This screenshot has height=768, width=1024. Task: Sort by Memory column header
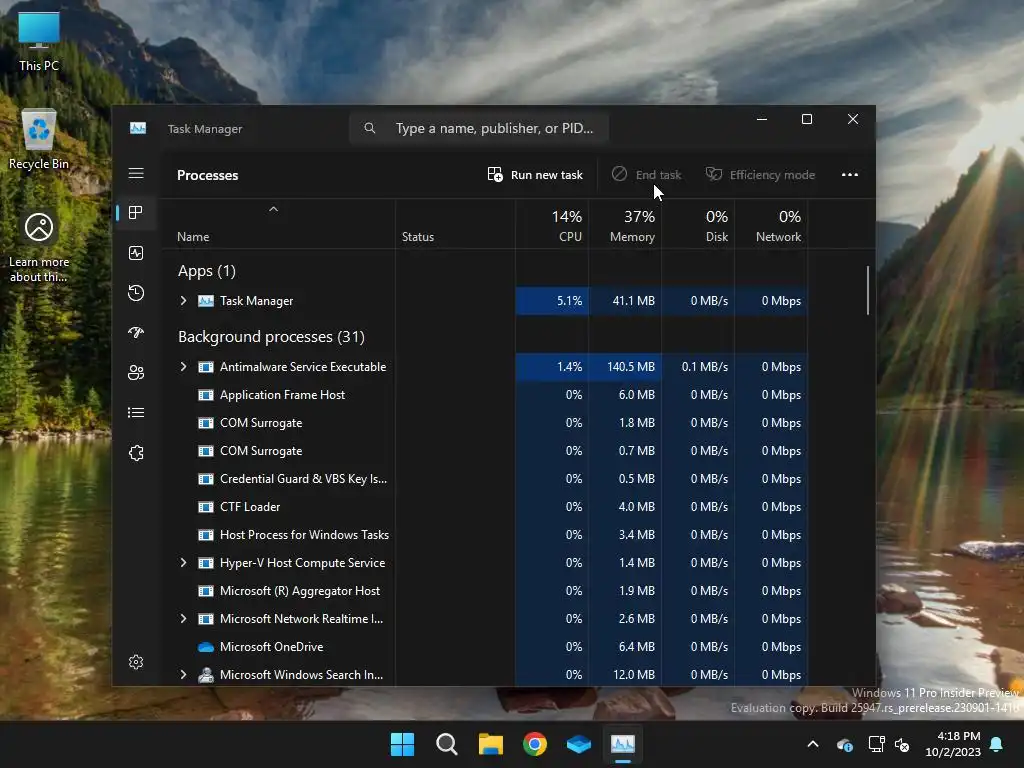coord(626,225)
